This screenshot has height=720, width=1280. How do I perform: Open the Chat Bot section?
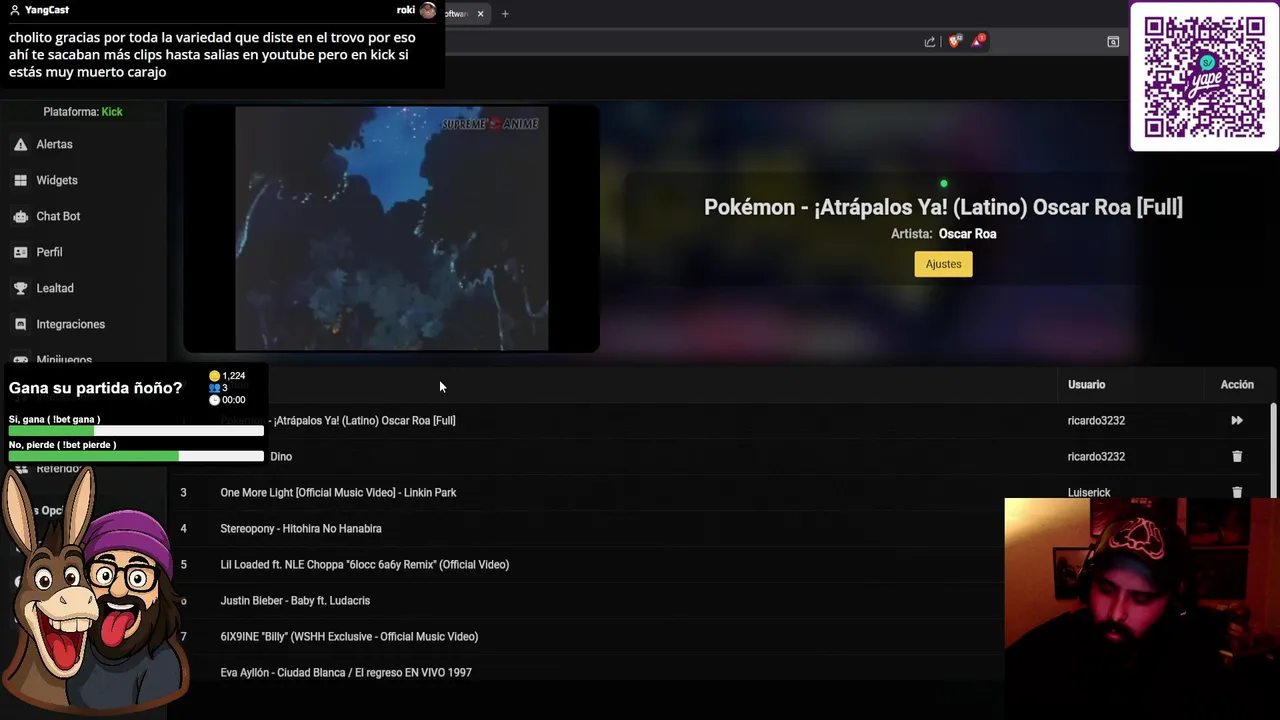[58, 217]
